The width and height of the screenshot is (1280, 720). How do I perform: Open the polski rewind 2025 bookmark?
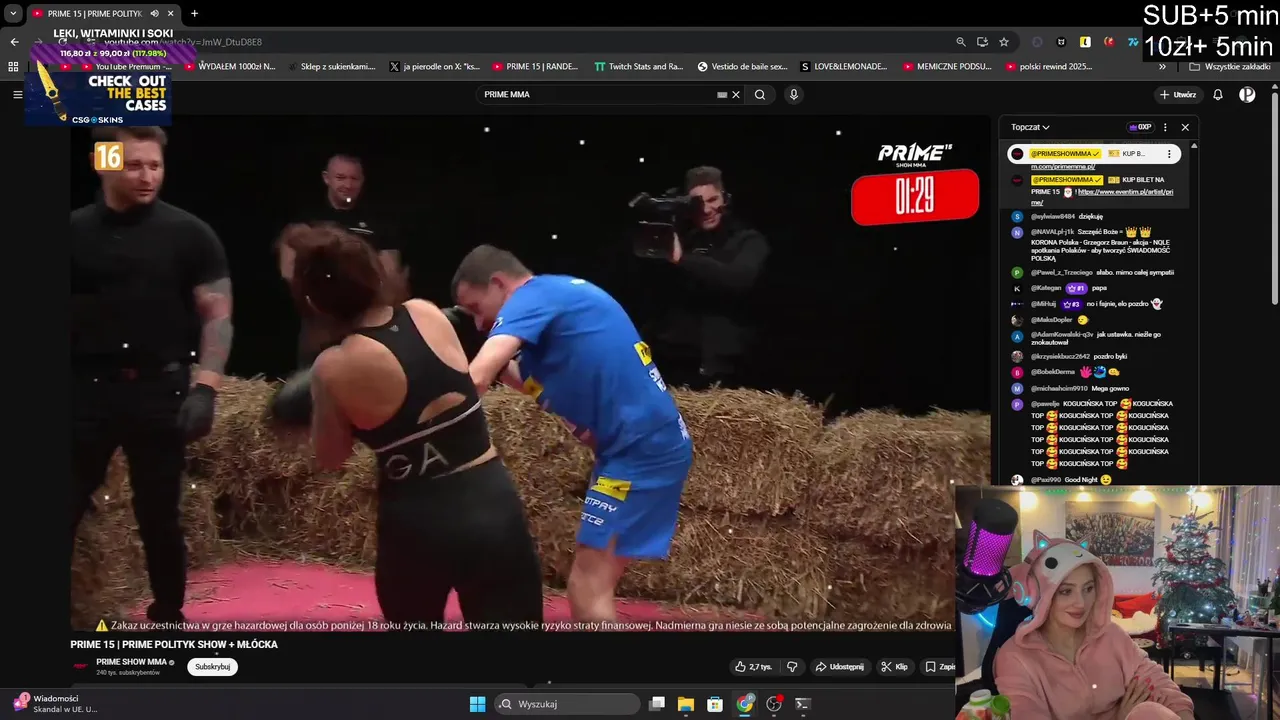[x=1049, y=67]
